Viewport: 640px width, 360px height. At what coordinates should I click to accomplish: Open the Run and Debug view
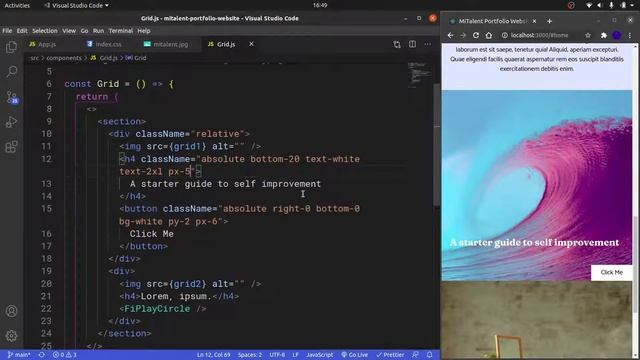click(11, 122)
